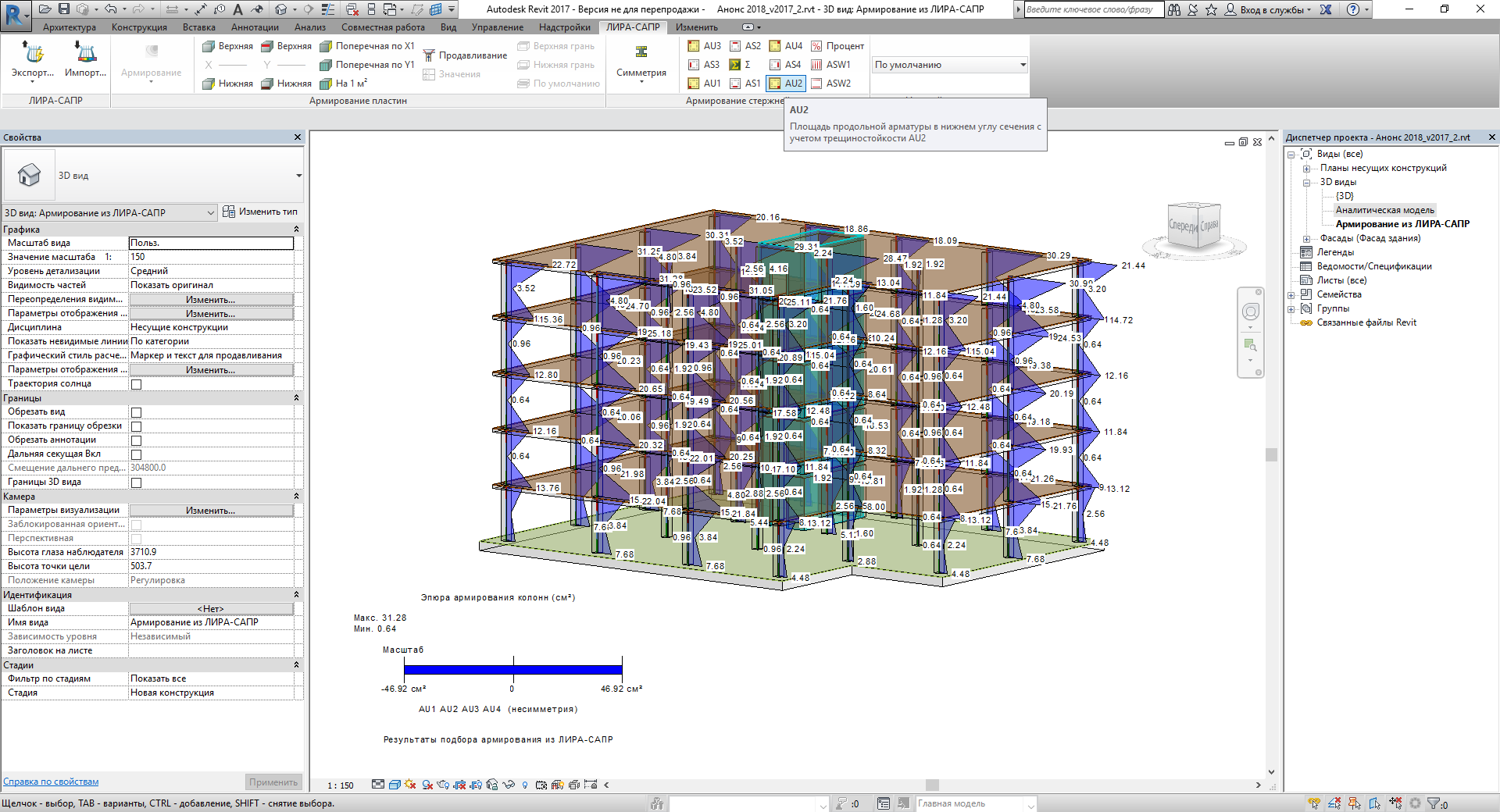Open the 3D вид type selector dropdown

click(x=298, y=176)
